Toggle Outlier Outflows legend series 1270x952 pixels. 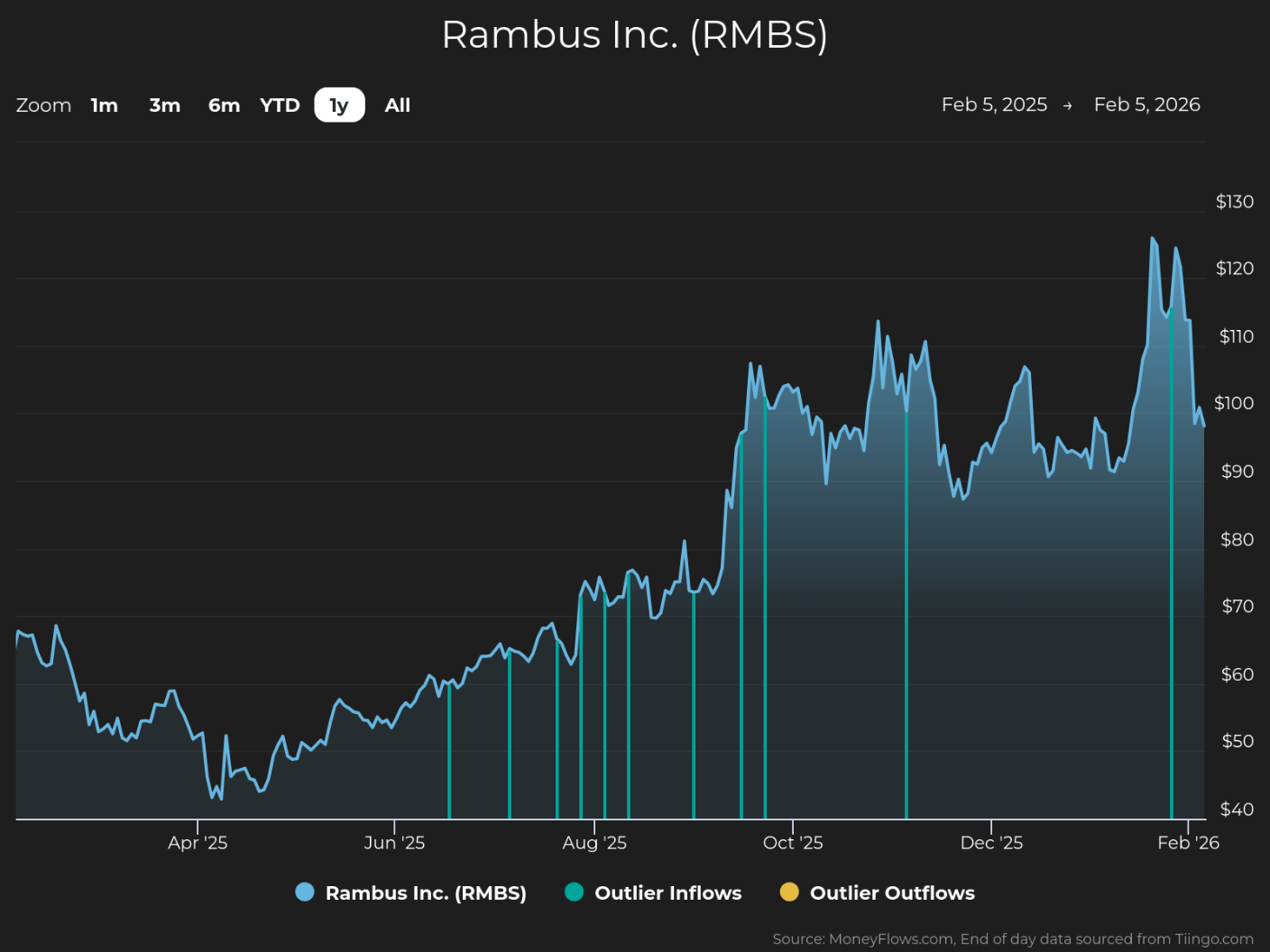878,892
